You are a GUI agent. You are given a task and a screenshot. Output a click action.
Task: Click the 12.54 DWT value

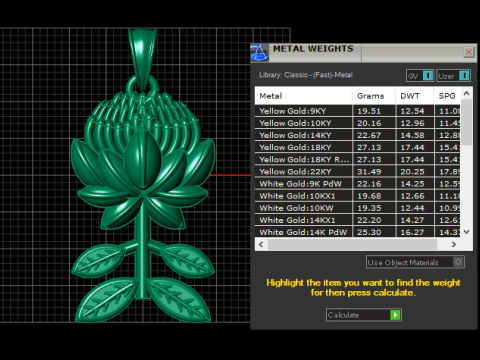click(x=412, y=111)
